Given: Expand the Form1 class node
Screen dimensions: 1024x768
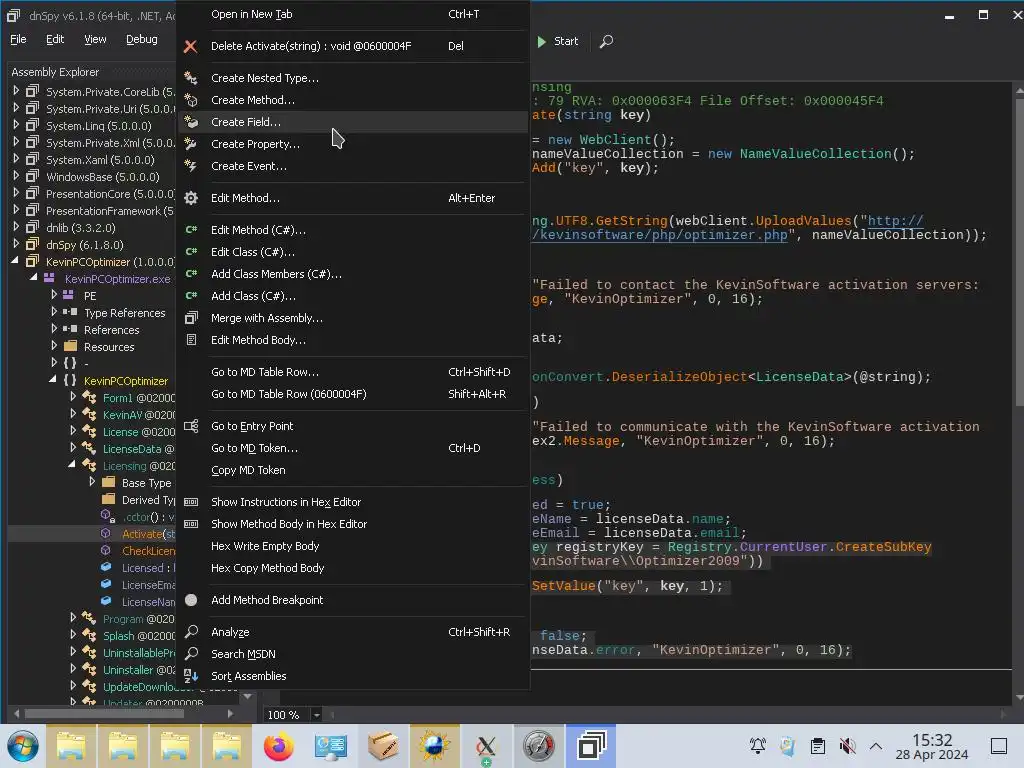Looking at the screenshot, I should click(x=73, y=397).
